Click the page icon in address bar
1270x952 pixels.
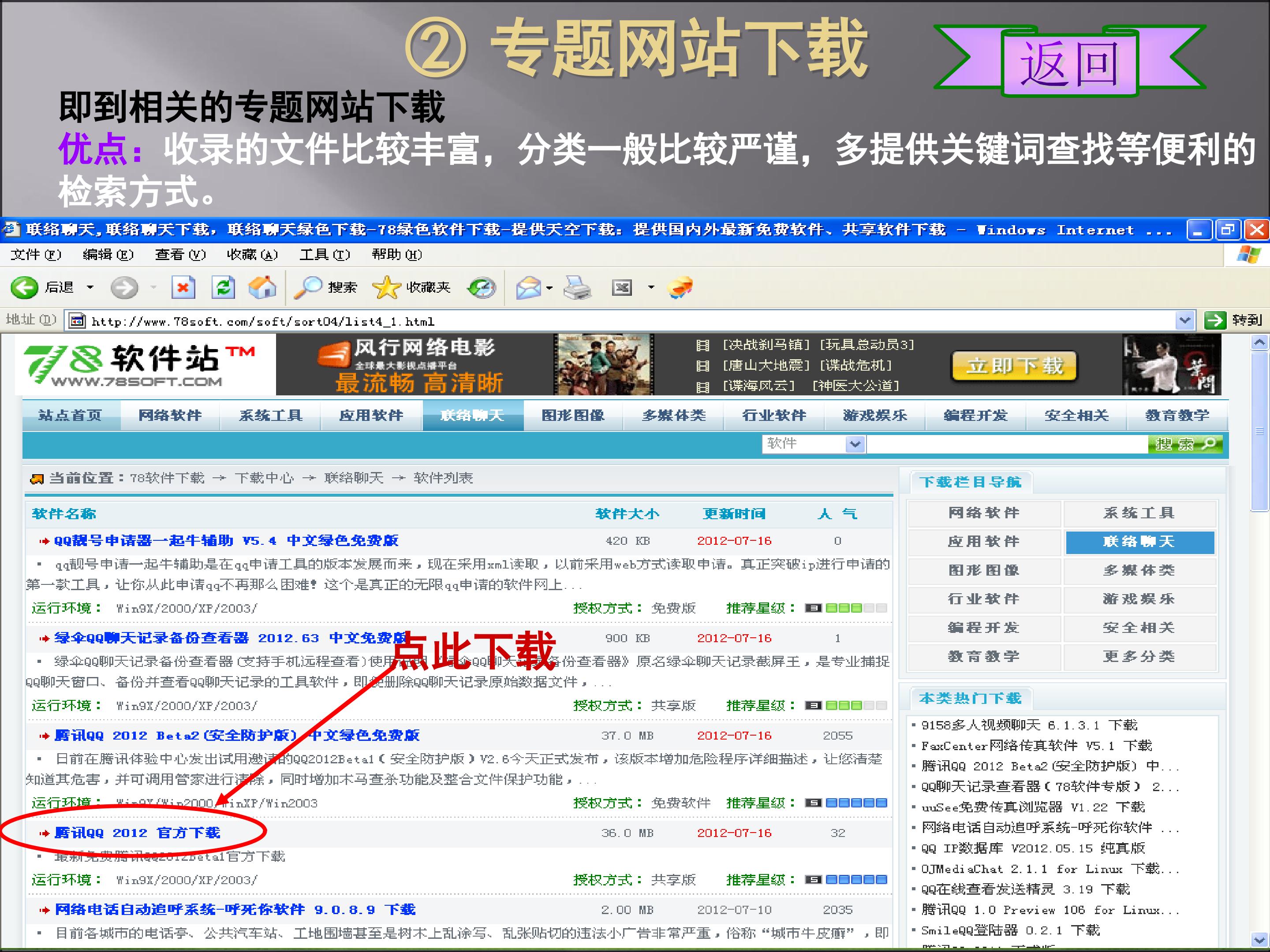click(77, 321)
